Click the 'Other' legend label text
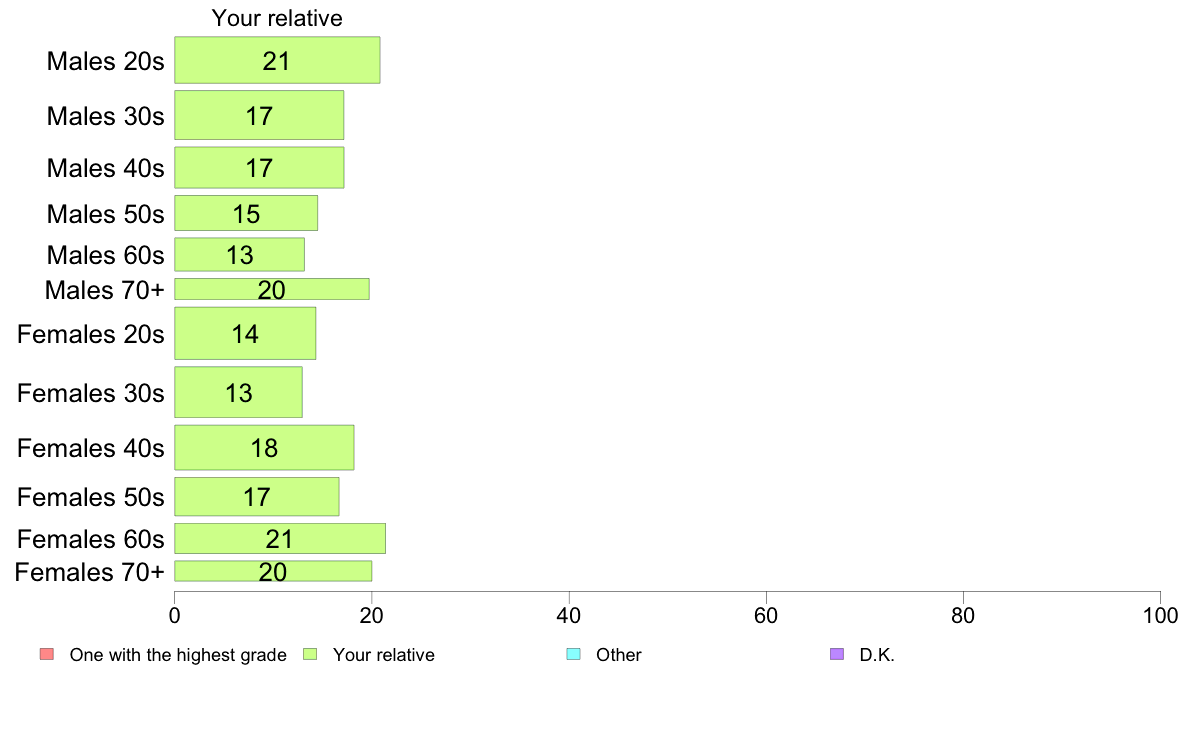 (x=619, y=655)
